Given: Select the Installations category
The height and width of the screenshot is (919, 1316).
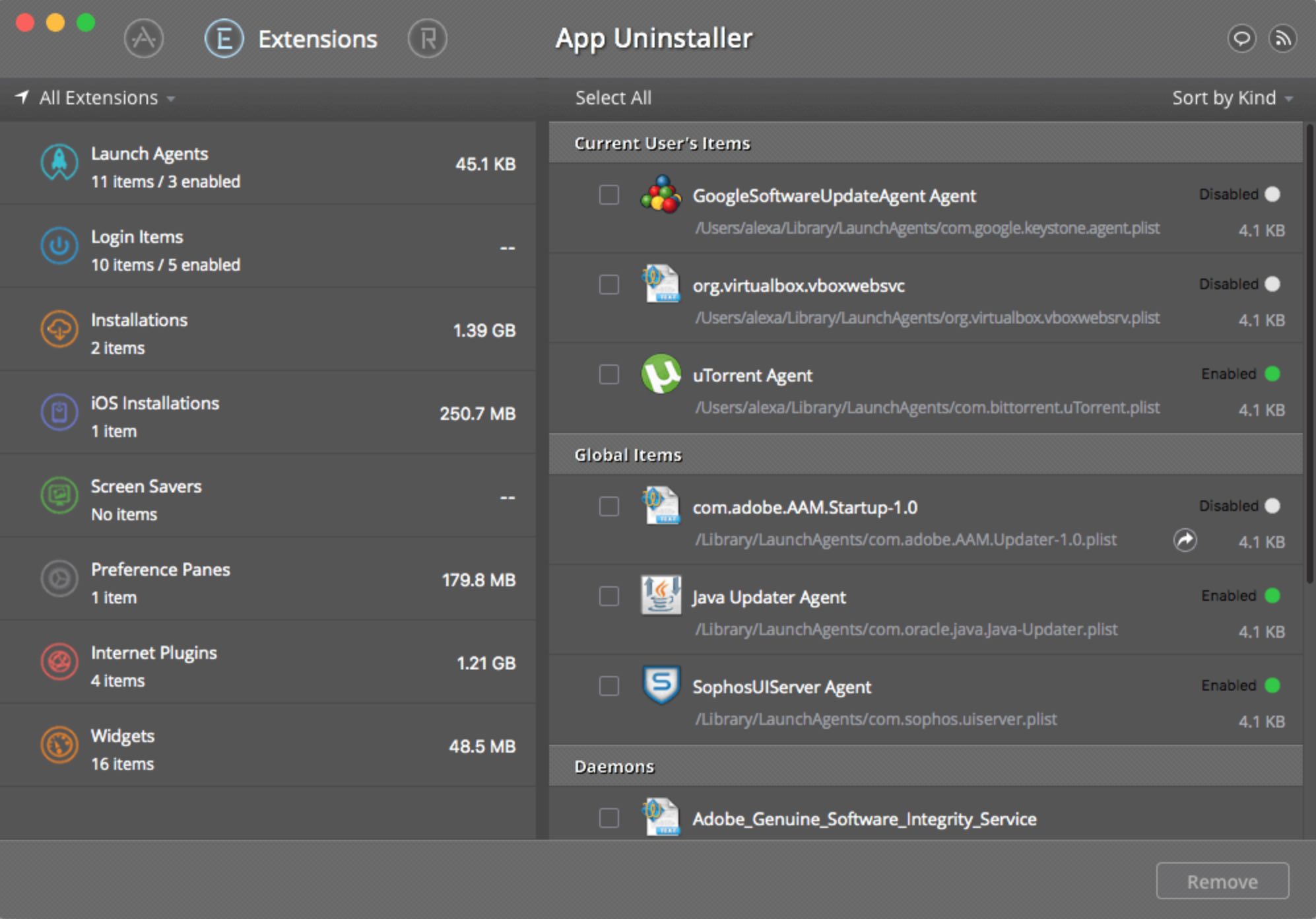Looking at the screenshot, I should (x=267, y=329).
